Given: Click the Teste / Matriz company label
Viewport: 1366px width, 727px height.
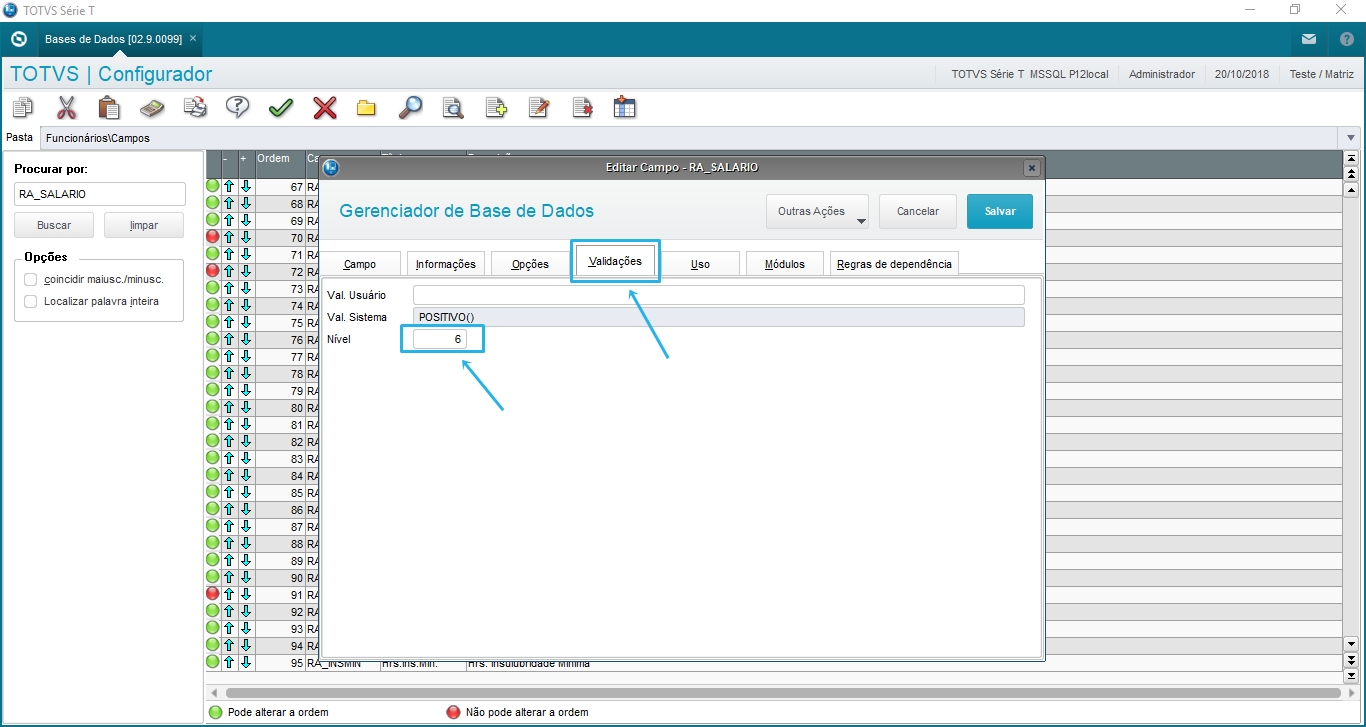Looking at the screenshot, I should click(1321, 74).
